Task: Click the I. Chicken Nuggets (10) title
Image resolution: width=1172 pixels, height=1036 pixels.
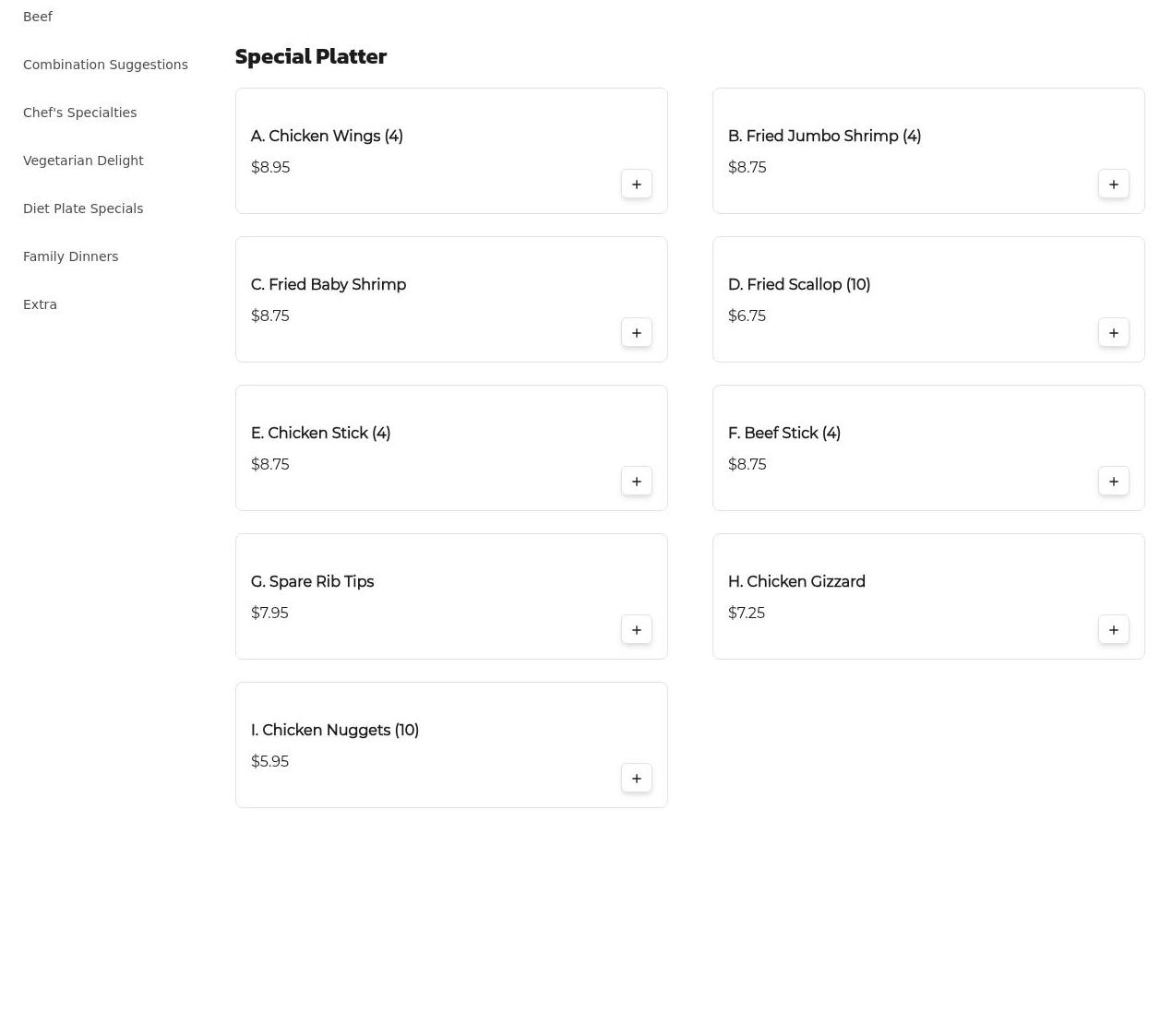Action: pos(335,730)
